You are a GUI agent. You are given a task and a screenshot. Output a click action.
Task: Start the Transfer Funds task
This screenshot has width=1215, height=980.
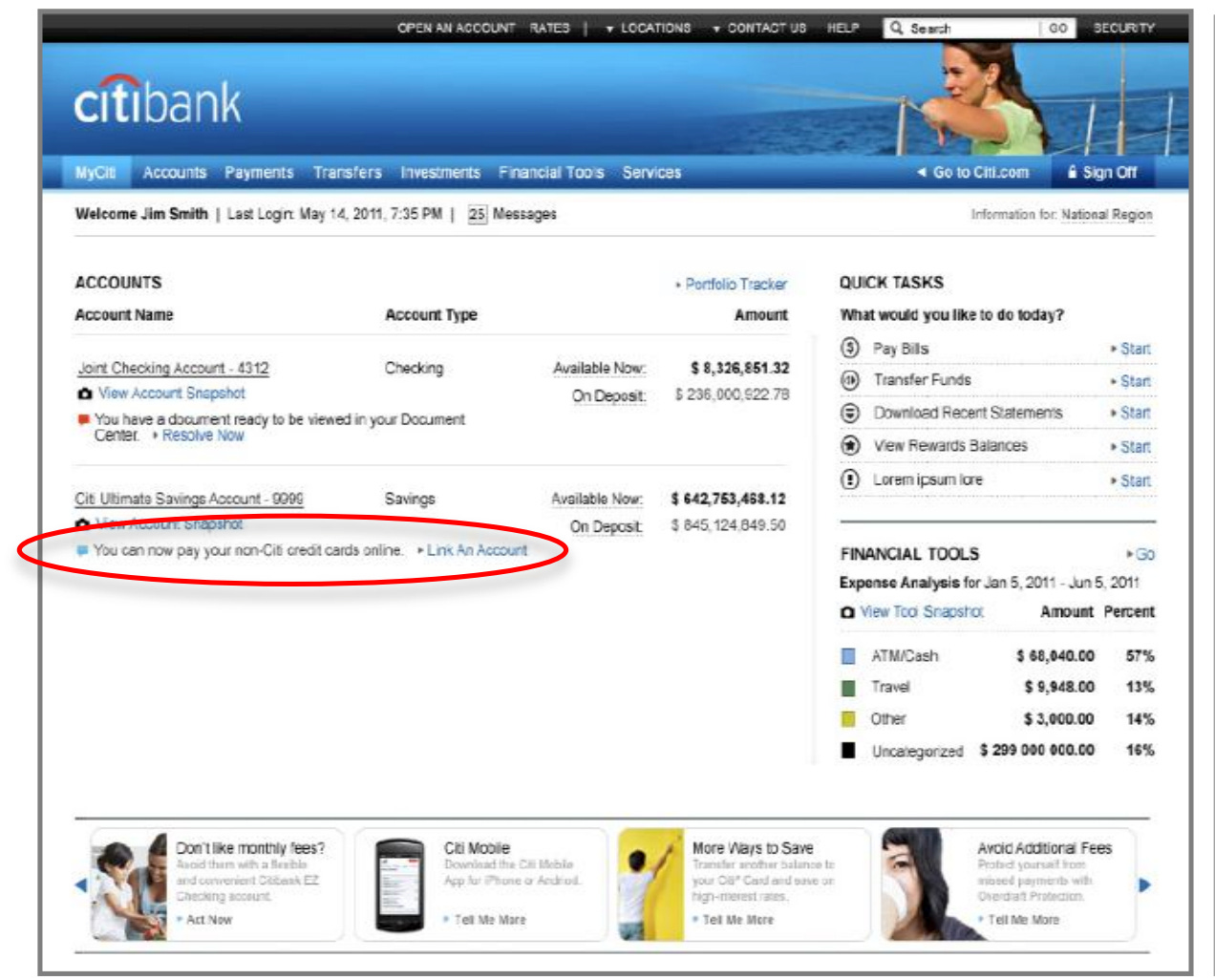1131,381
